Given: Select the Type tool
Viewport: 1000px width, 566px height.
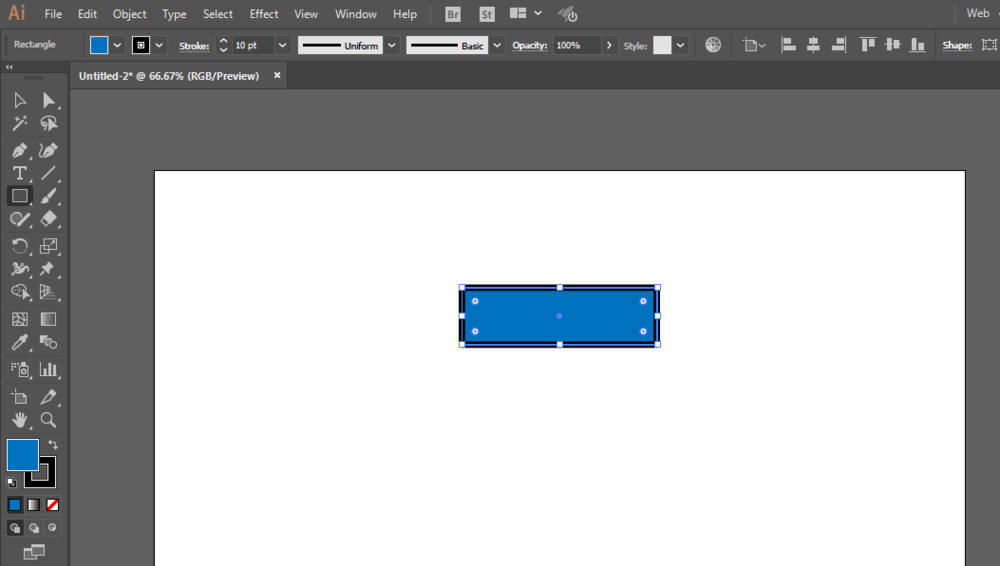Looking at the screenshot, I should (x=20, y=173).
